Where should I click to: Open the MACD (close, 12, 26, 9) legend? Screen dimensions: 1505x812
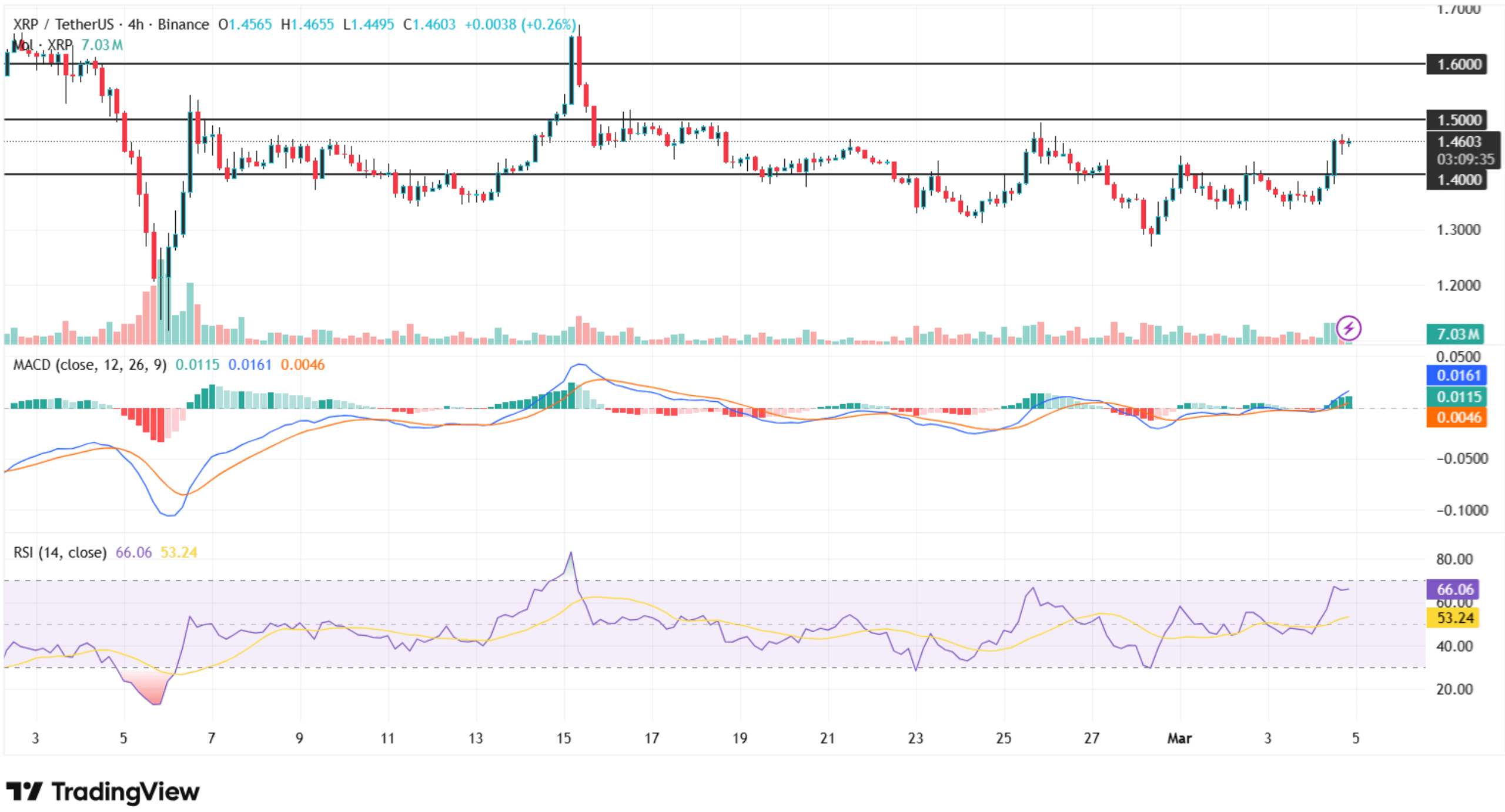click(89, 365)
